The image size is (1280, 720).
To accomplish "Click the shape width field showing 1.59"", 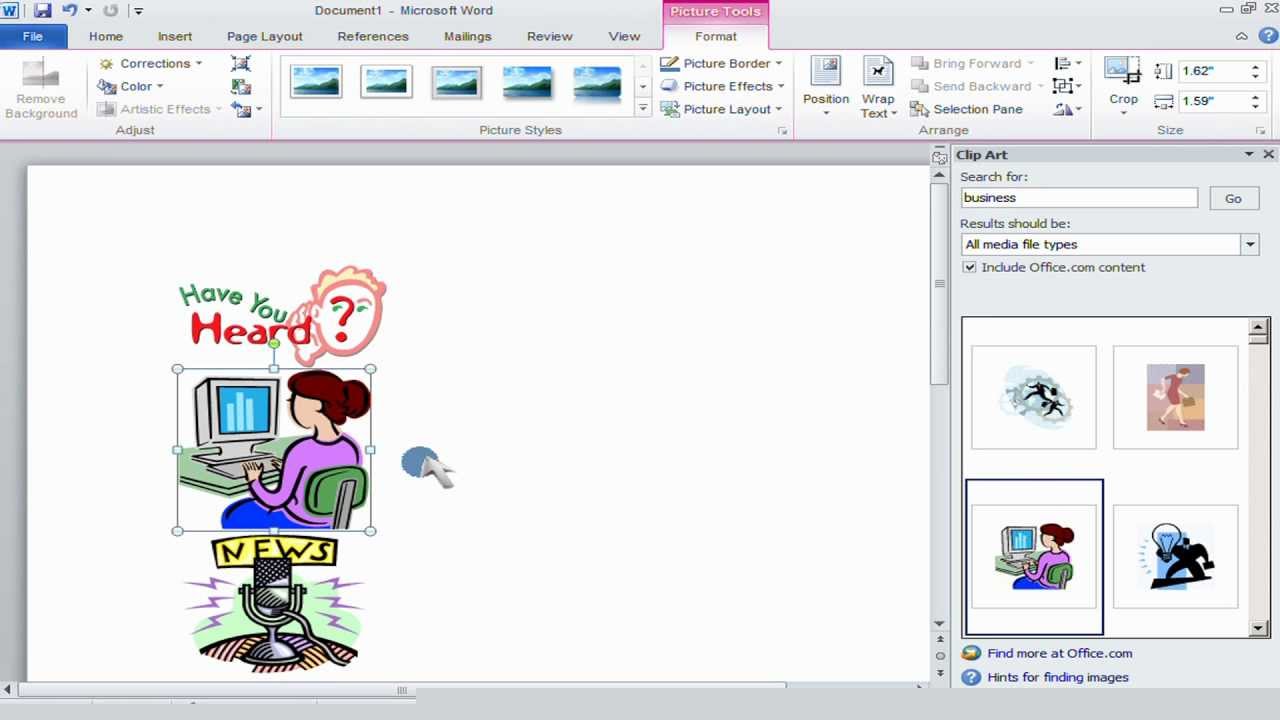I will click(x=1212, y=101).
